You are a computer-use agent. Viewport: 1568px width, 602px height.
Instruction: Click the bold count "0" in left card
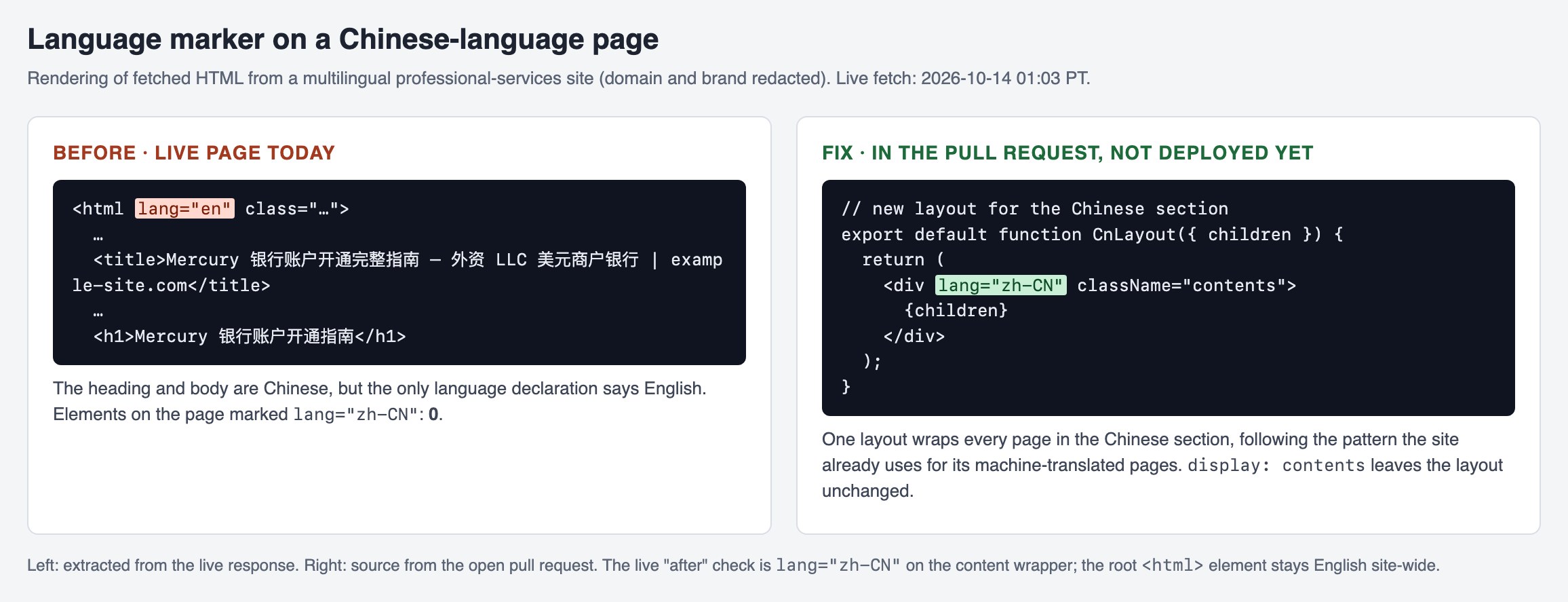pyautogui.click(x=433, y=414)
